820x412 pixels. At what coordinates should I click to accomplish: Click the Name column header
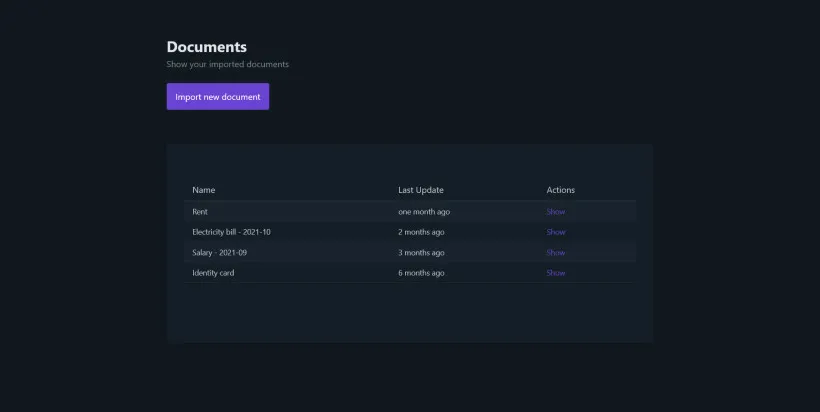203,190
